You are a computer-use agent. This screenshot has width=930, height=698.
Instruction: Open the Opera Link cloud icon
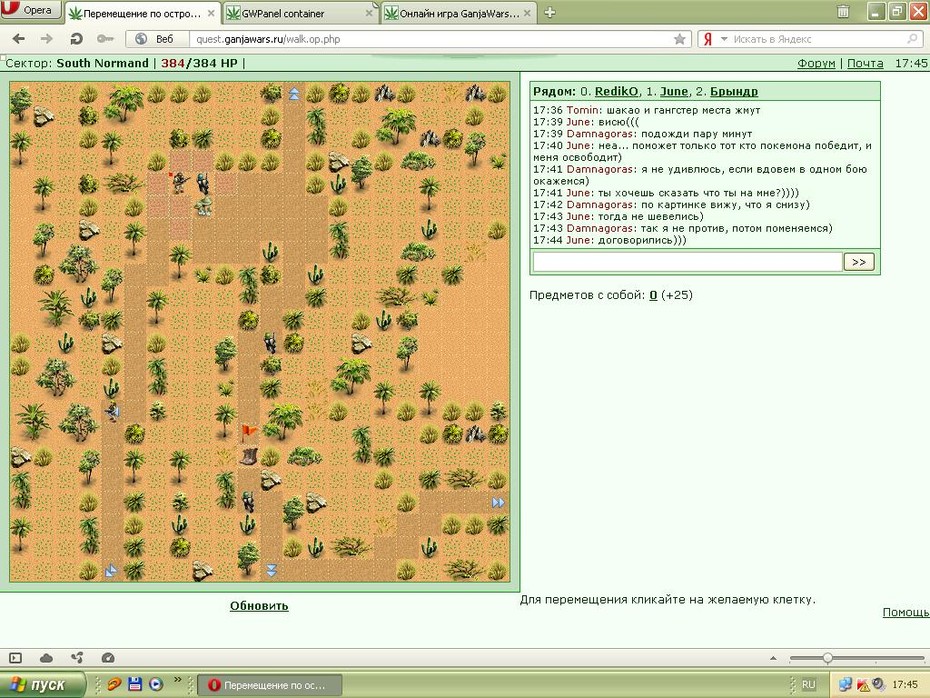(46, 658)
